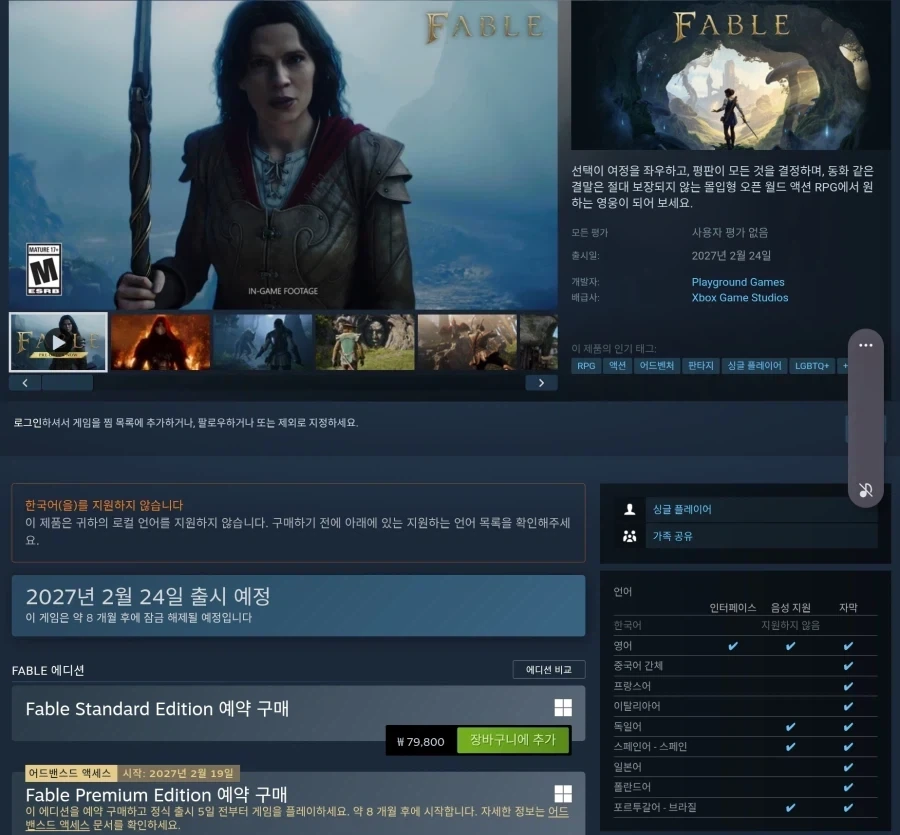900x835 pixels.
Task: Select the 판타지 tag
Action: [x=700, y=366]
